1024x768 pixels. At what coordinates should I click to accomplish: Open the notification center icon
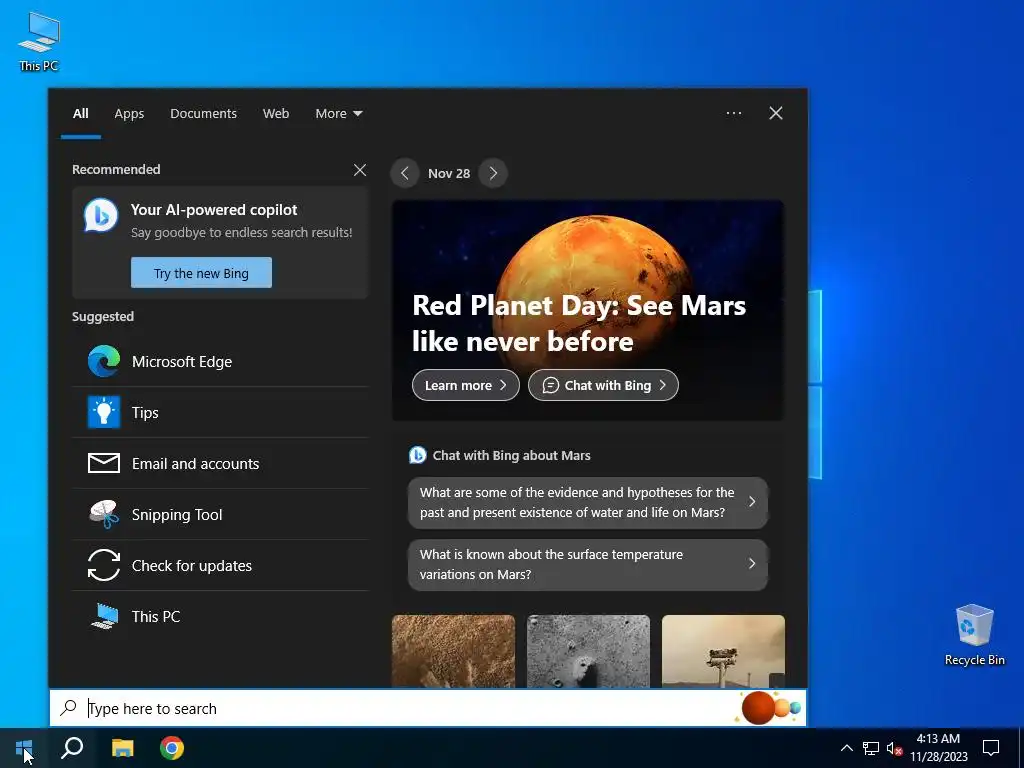[991, 748]
